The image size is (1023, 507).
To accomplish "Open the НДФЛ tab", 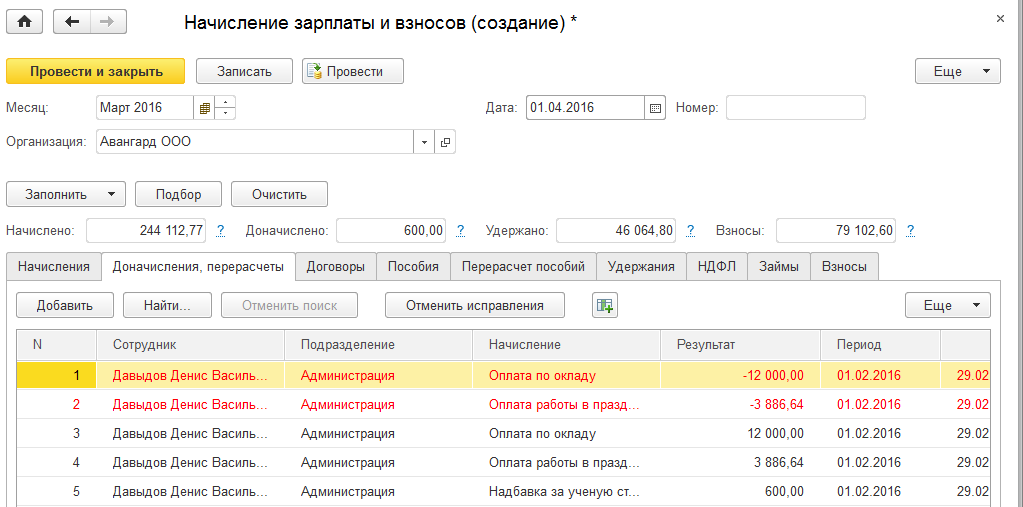I will 716,267.
